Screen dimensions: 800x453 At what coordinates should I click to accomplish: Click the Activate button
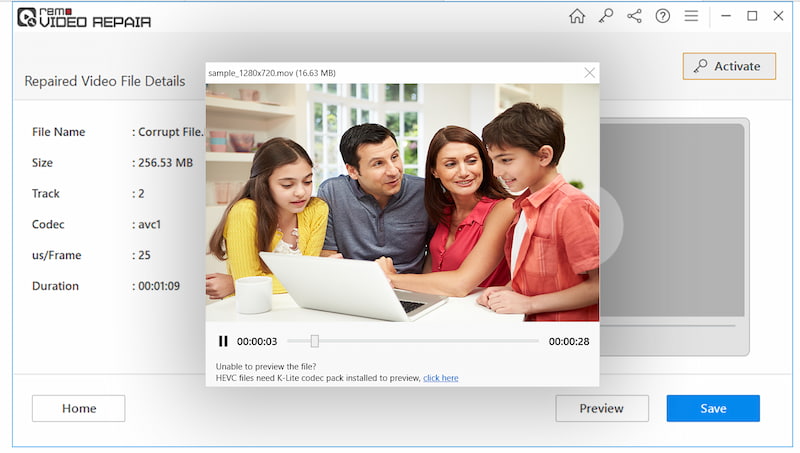[x=729, y=66]
